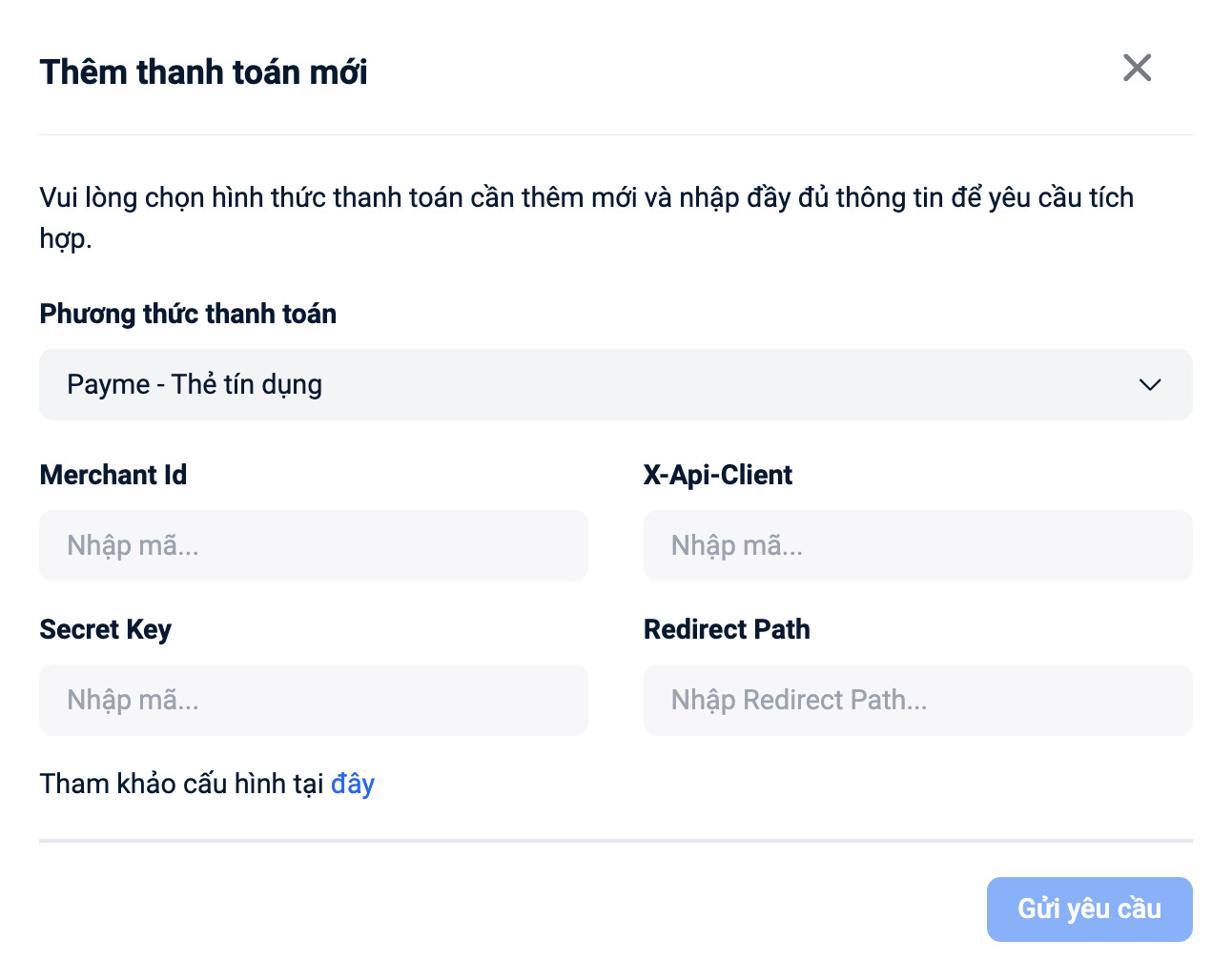The image size is (1232, 980).
Task: Focus the Merchant Id input field
Action: pyautogui.click(x=314, y=546)
